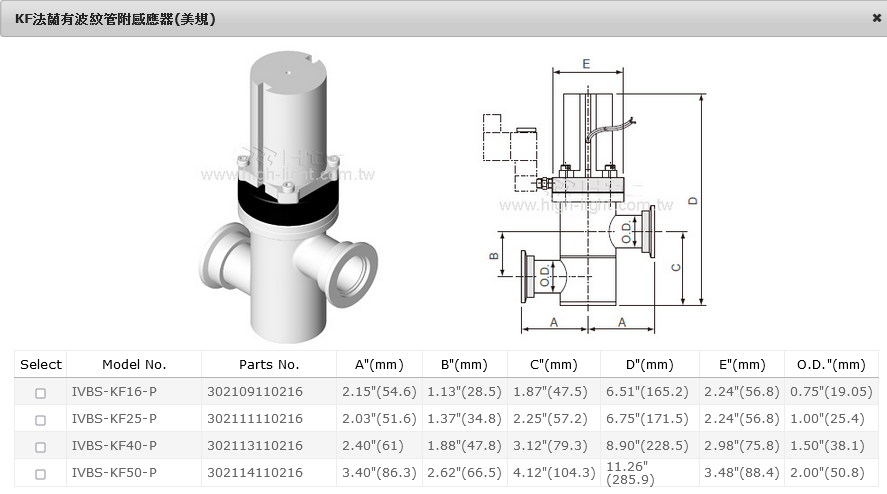
Task: Click the 11.26"(285.9) D dimension cell
Action: tap(631, 472)
